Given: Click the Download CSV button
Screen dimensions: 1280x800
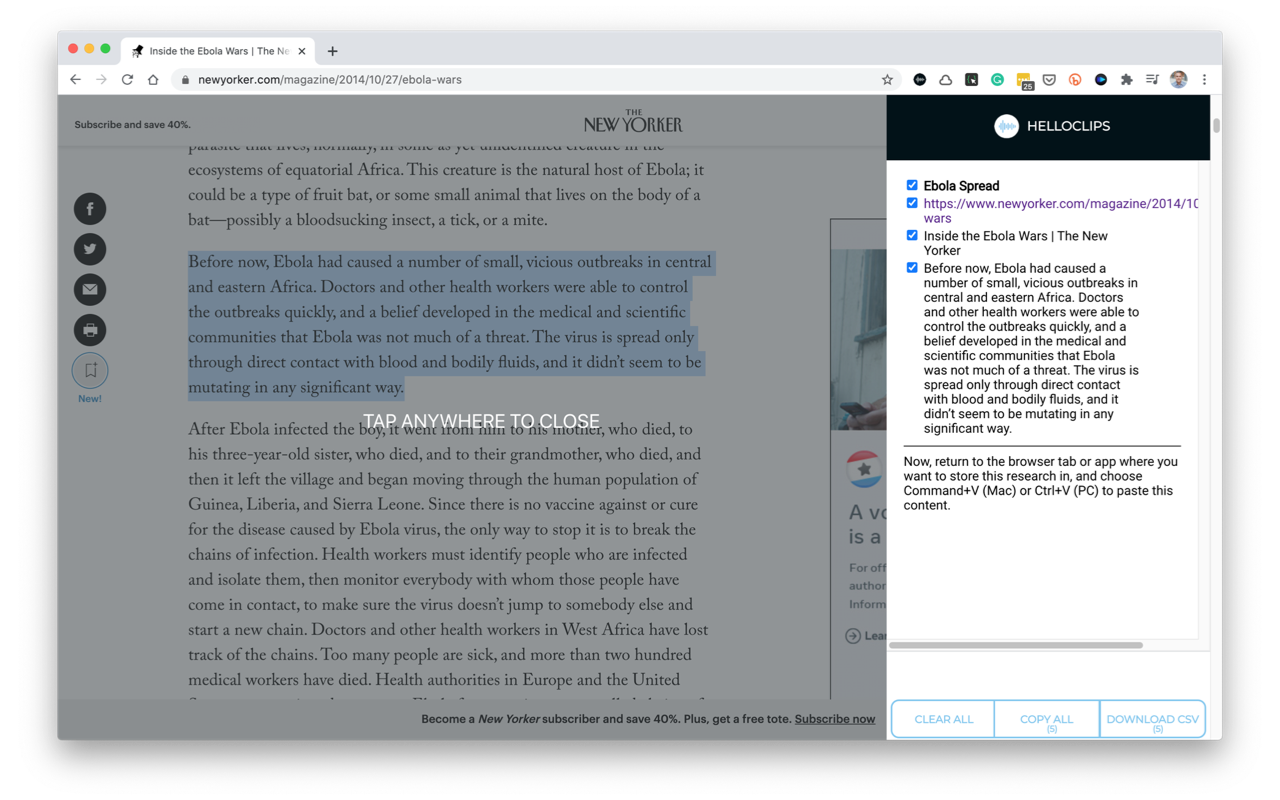Looking at the screenshot, I should click(1152, 719).
